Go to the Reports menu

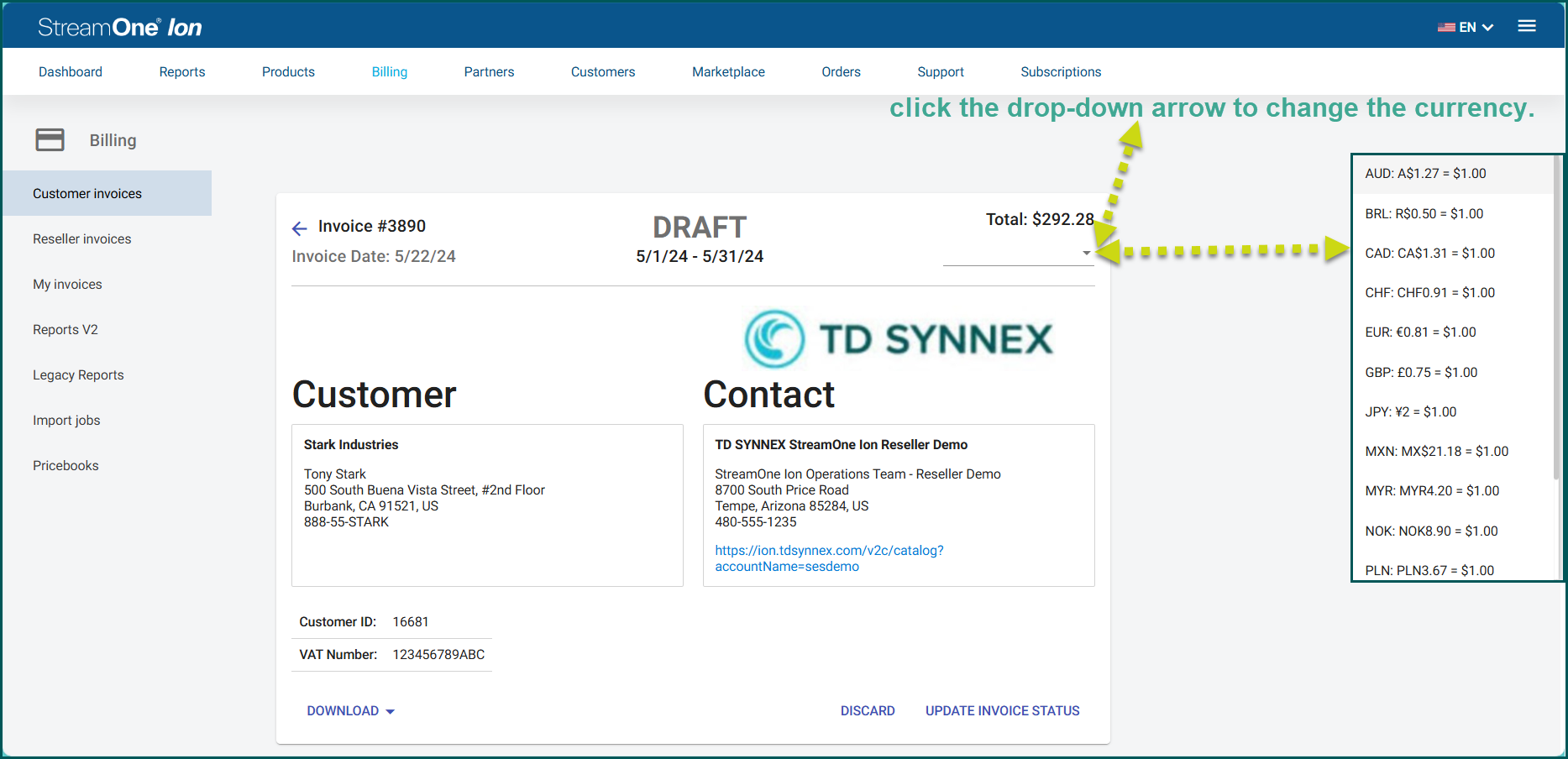(x=182, y=72)
